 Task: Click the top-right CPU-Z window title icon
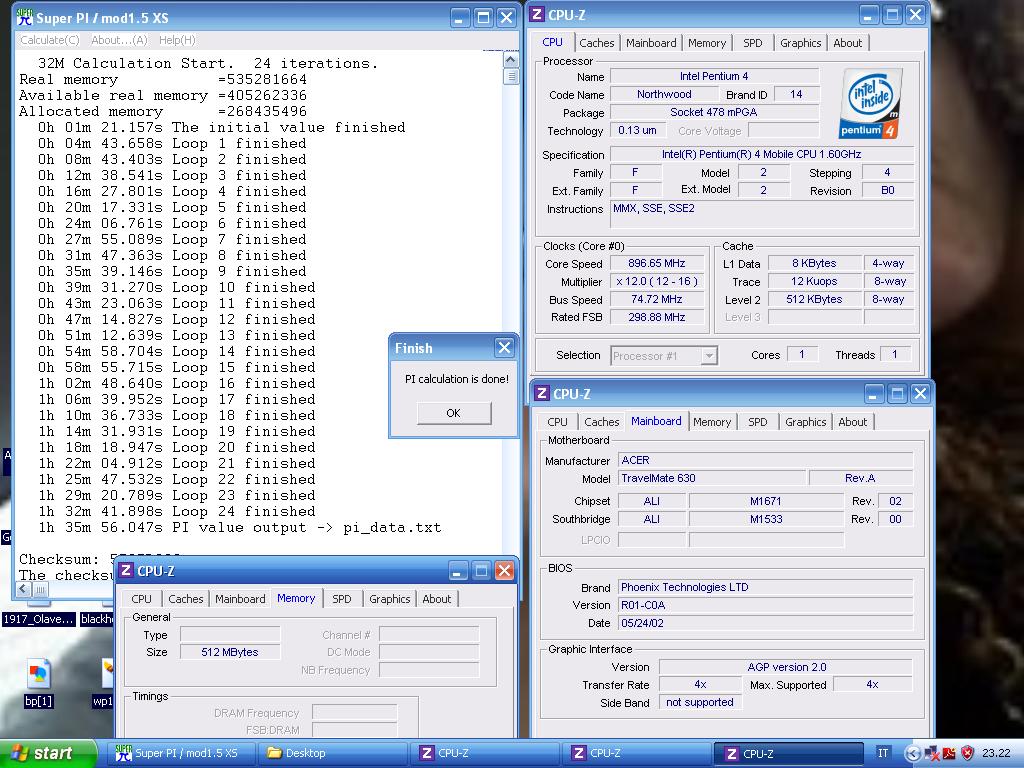537,14
